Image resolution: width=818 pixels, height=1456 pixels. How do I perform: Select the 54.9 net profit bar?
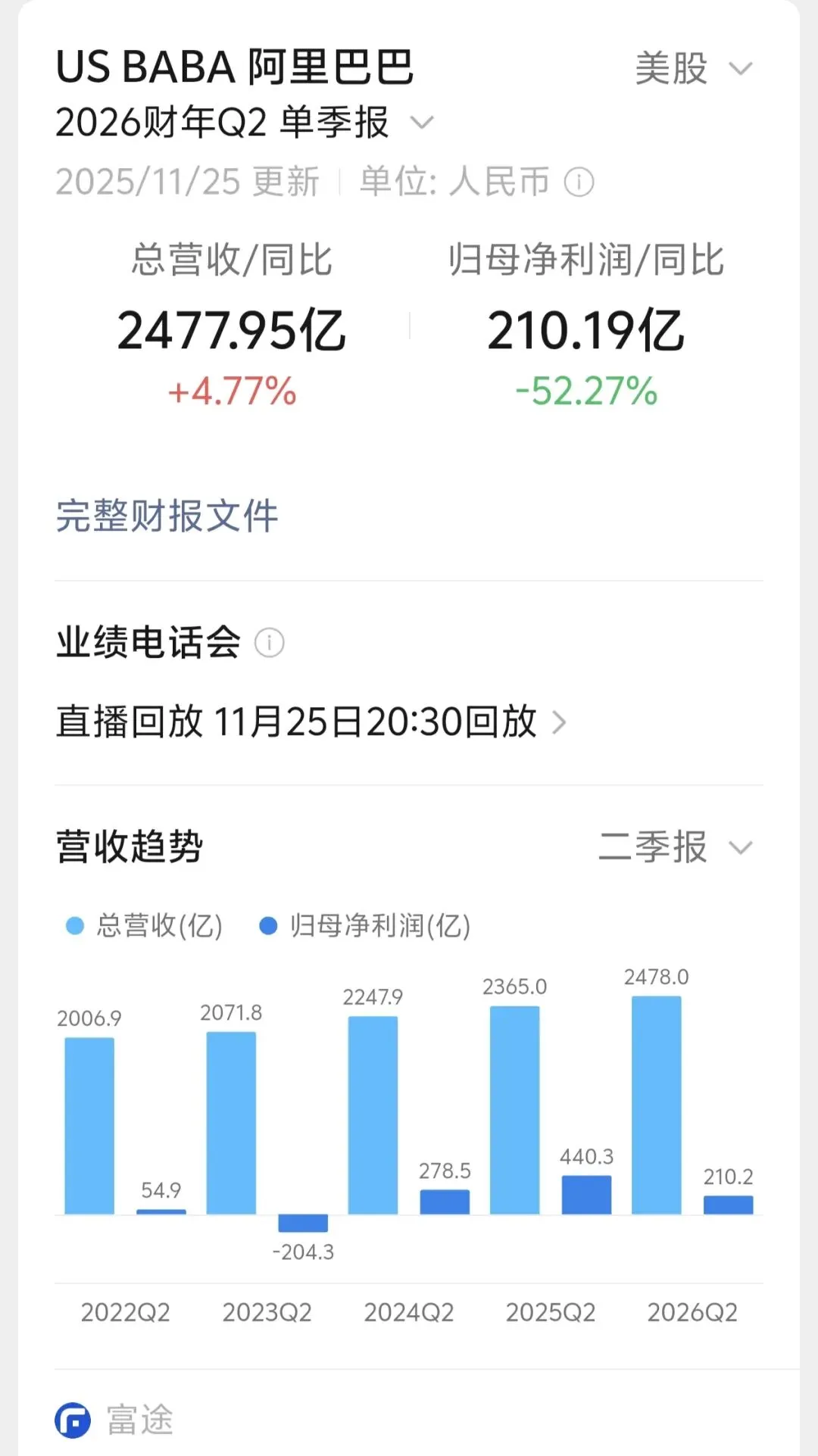(x=161, y=1211)
